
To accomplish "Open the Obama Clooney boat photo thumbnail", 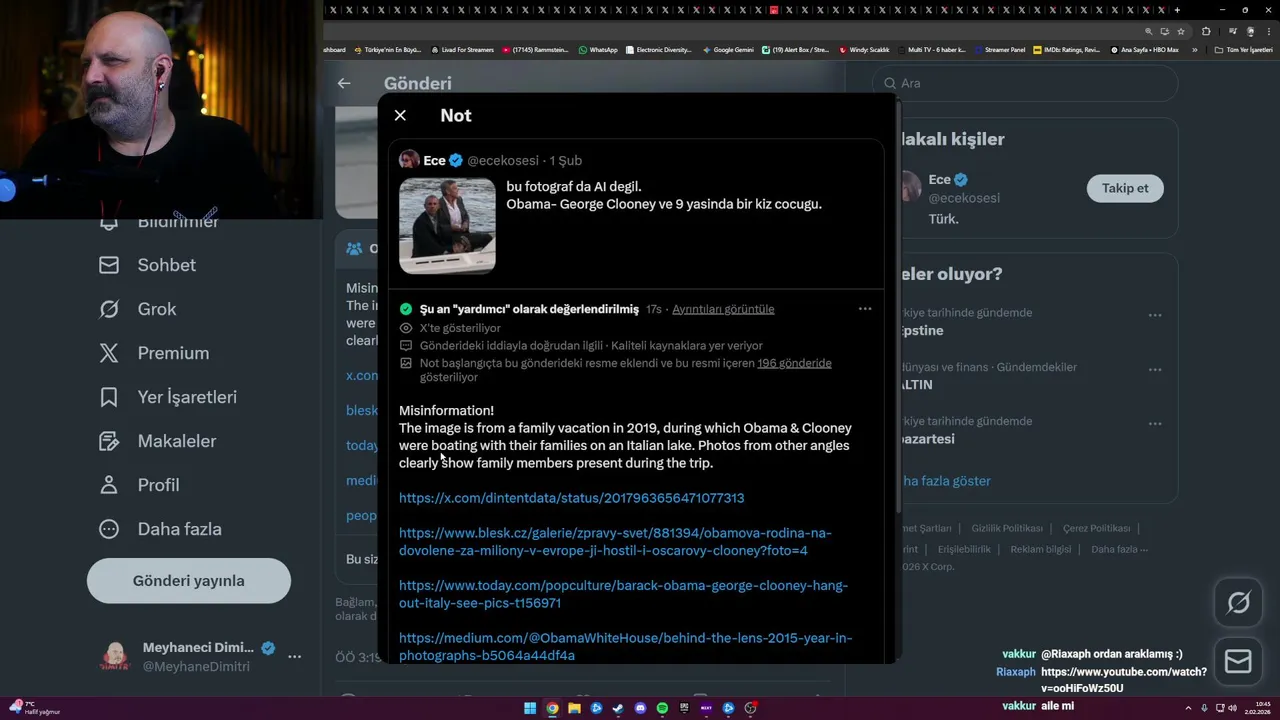I will (x=447, y=226).
